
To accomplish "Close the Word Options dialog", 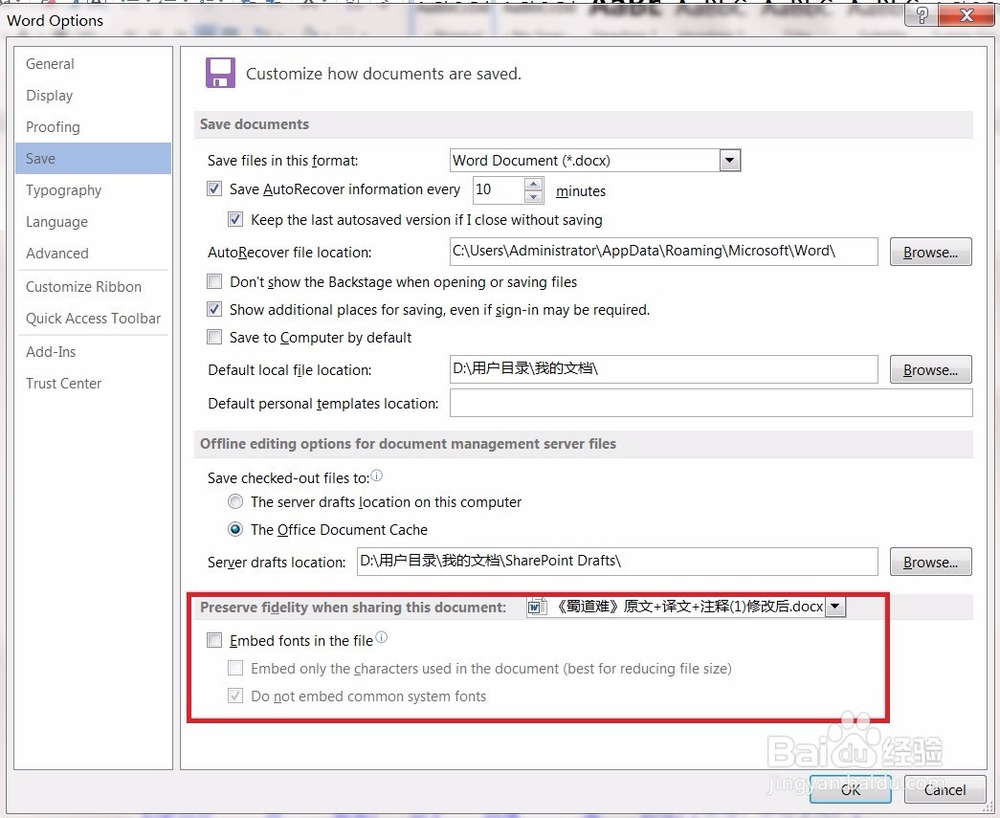I will (966, 15).
